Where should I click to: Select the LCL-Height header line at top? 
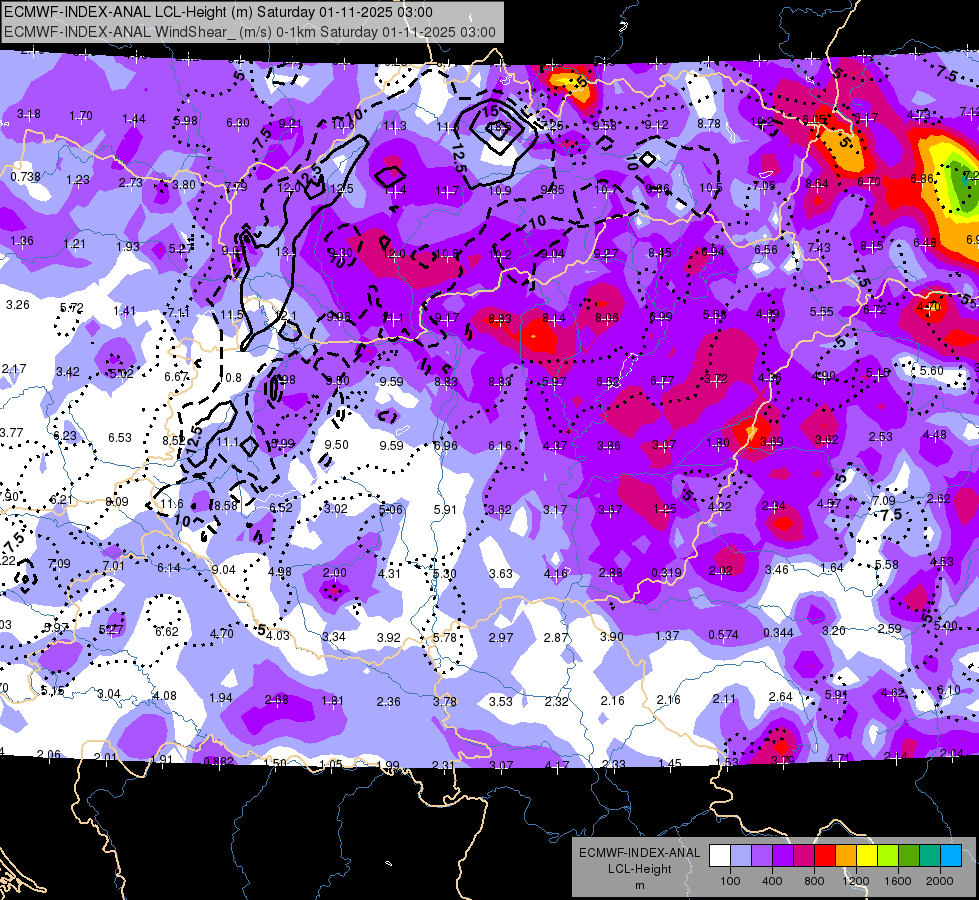[218, 12]
